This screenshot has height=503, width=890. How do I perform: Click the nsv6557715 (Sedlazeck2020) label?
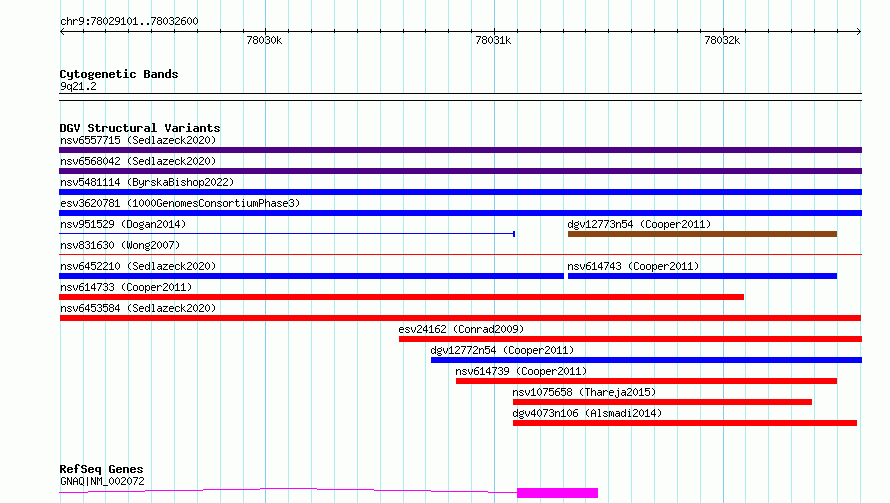(x=138, y=140)
